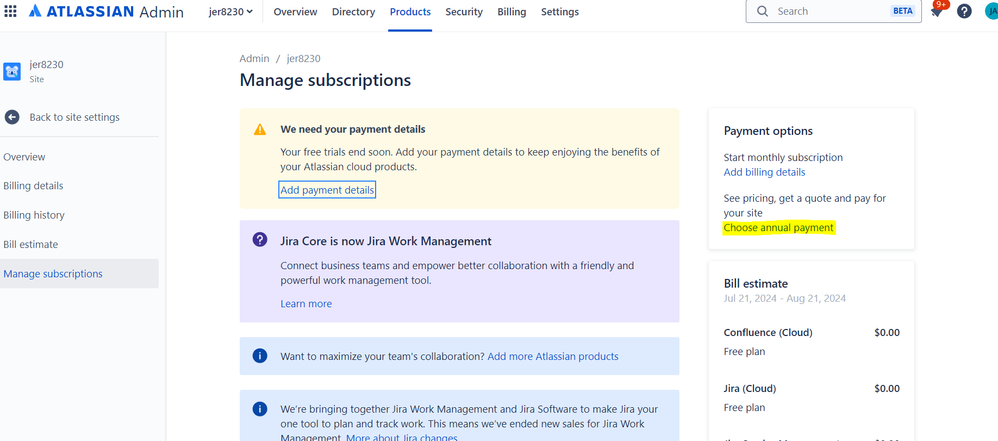
Task: Click into the Search field
Action: [833, 11]
